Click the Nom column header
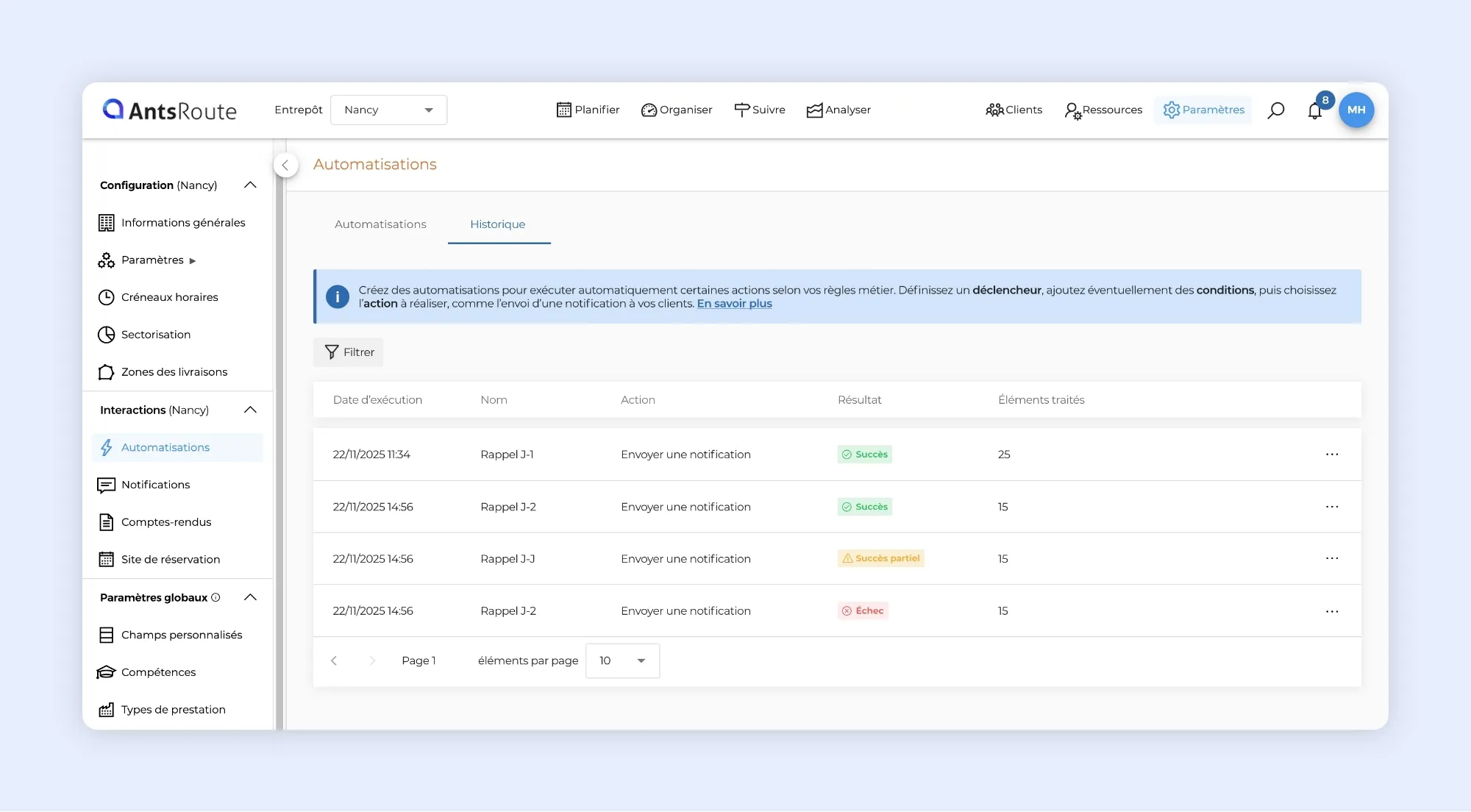 coord(494,400)
